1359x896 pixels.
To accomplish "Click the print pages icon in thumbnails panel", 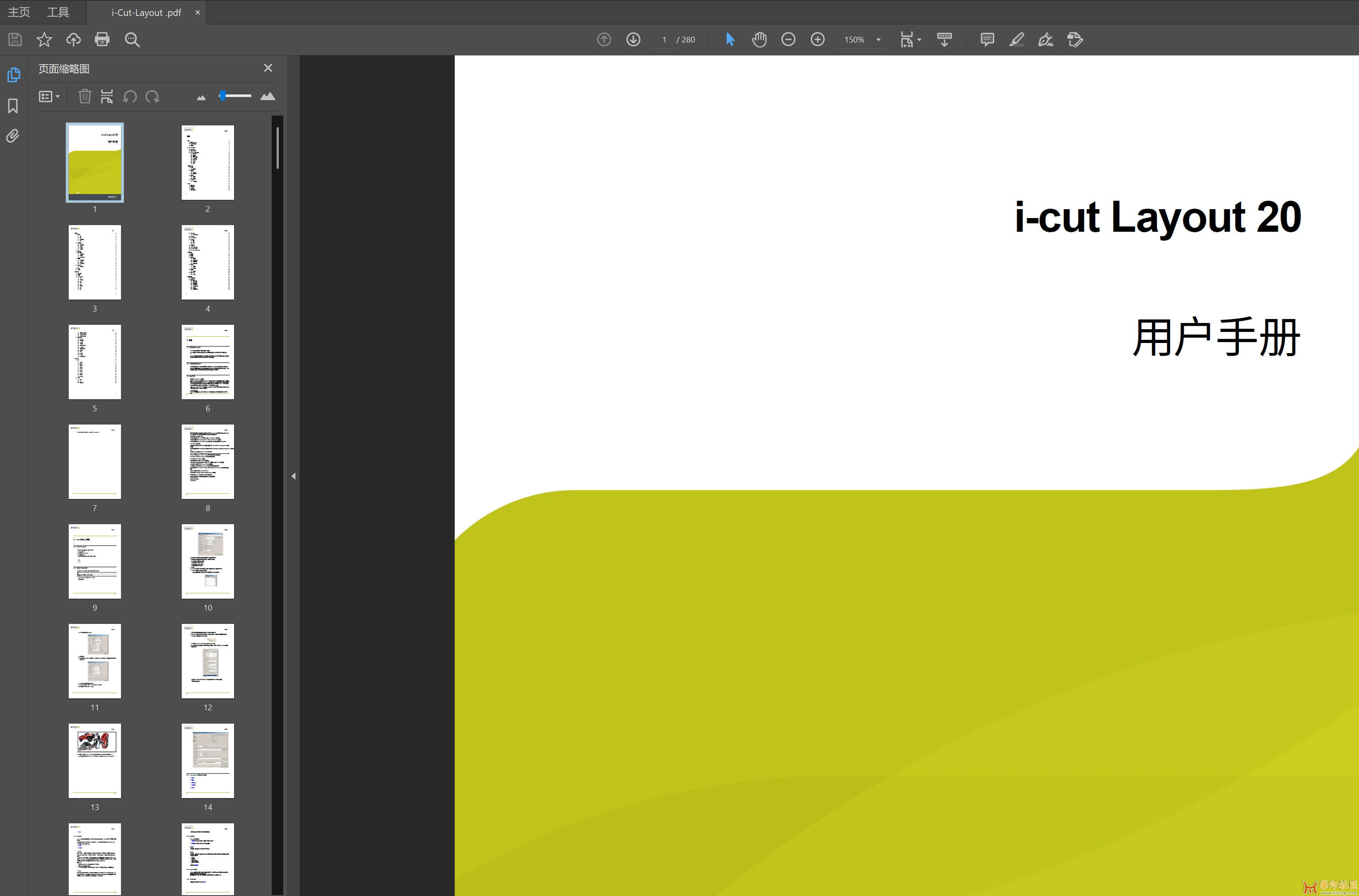I will coord(107,97).
